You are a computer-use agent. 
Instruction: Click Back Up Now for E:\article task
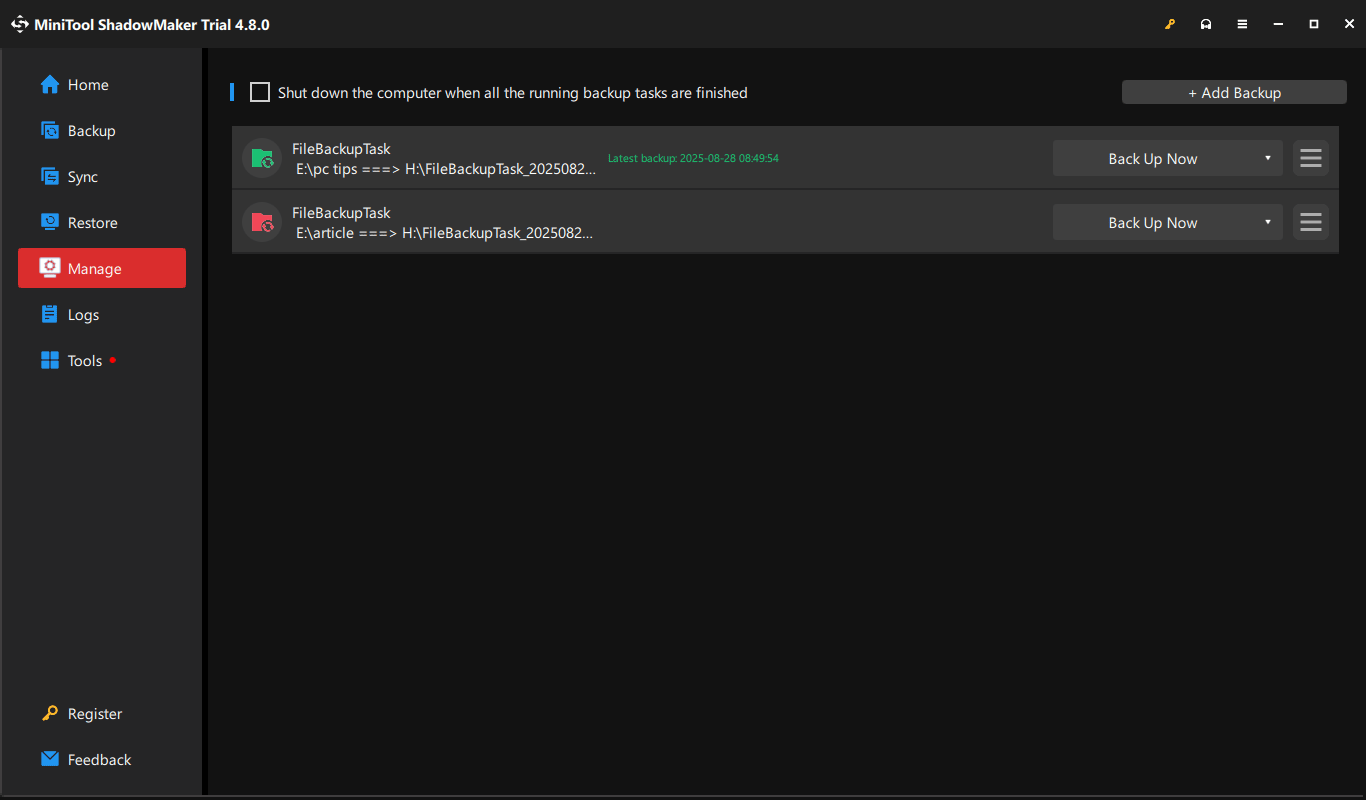(1153, 222)
